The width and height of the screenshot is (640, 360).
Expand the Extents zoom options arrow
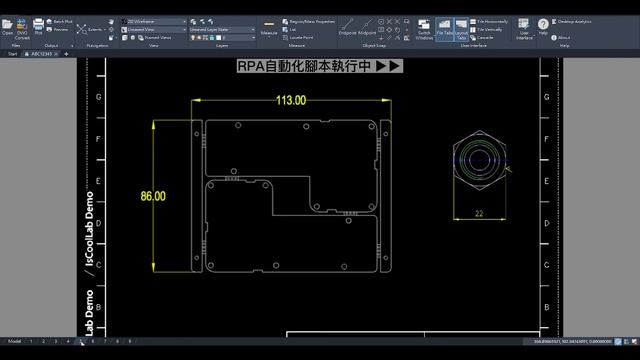(105, 29)
